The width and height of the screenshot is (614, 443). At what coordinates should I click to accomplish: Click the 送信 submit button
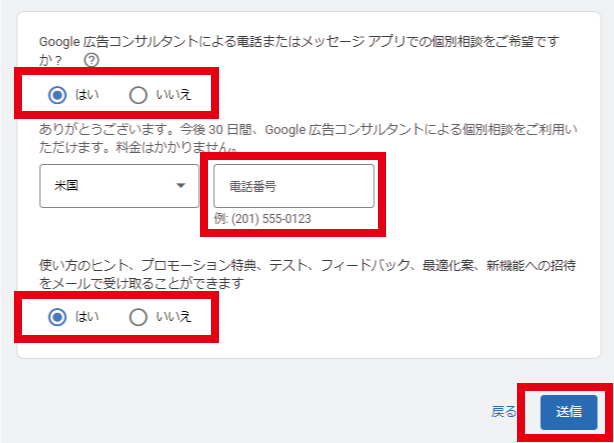pyautogui.click(x=569, y=412)
